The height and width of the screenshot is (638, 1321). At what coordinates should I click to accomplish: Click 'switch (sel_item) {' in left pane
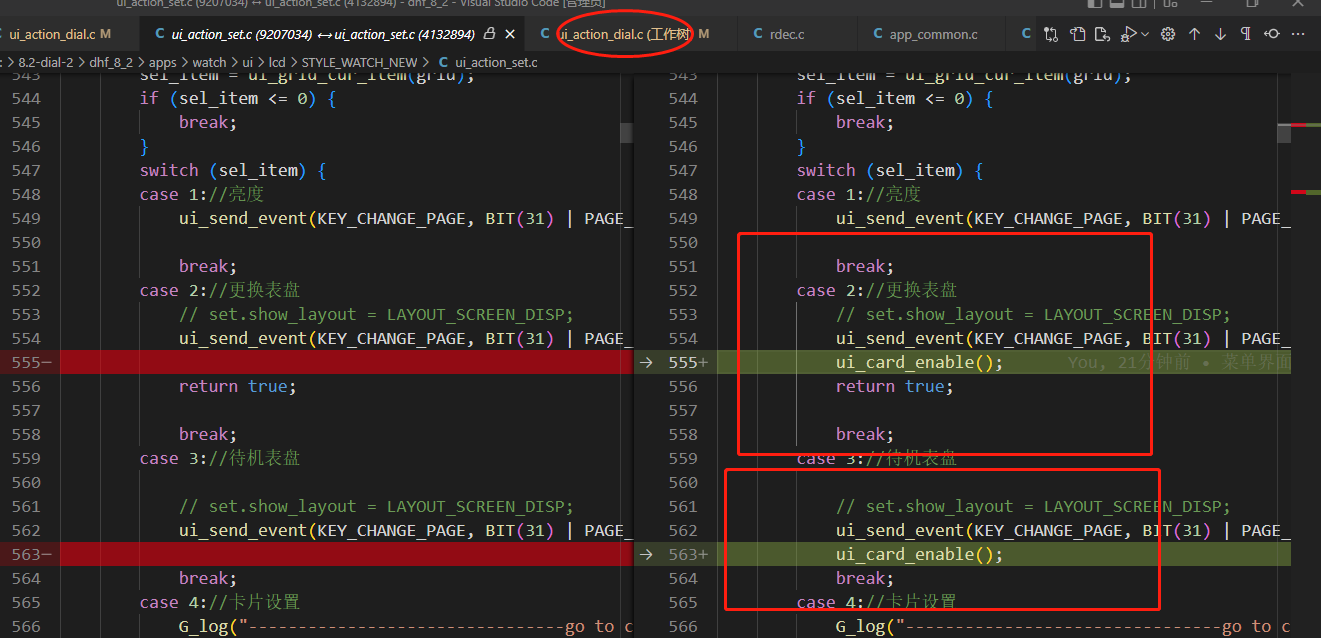[x=233, y=170]
